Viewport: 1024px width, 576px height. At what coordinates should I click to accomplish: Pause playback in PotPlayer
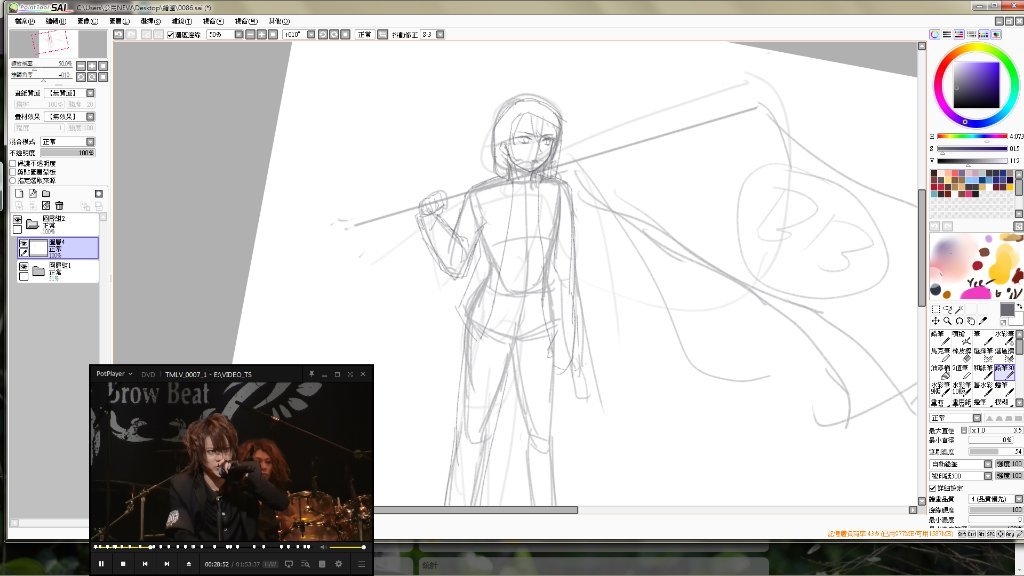click(101, 564)
